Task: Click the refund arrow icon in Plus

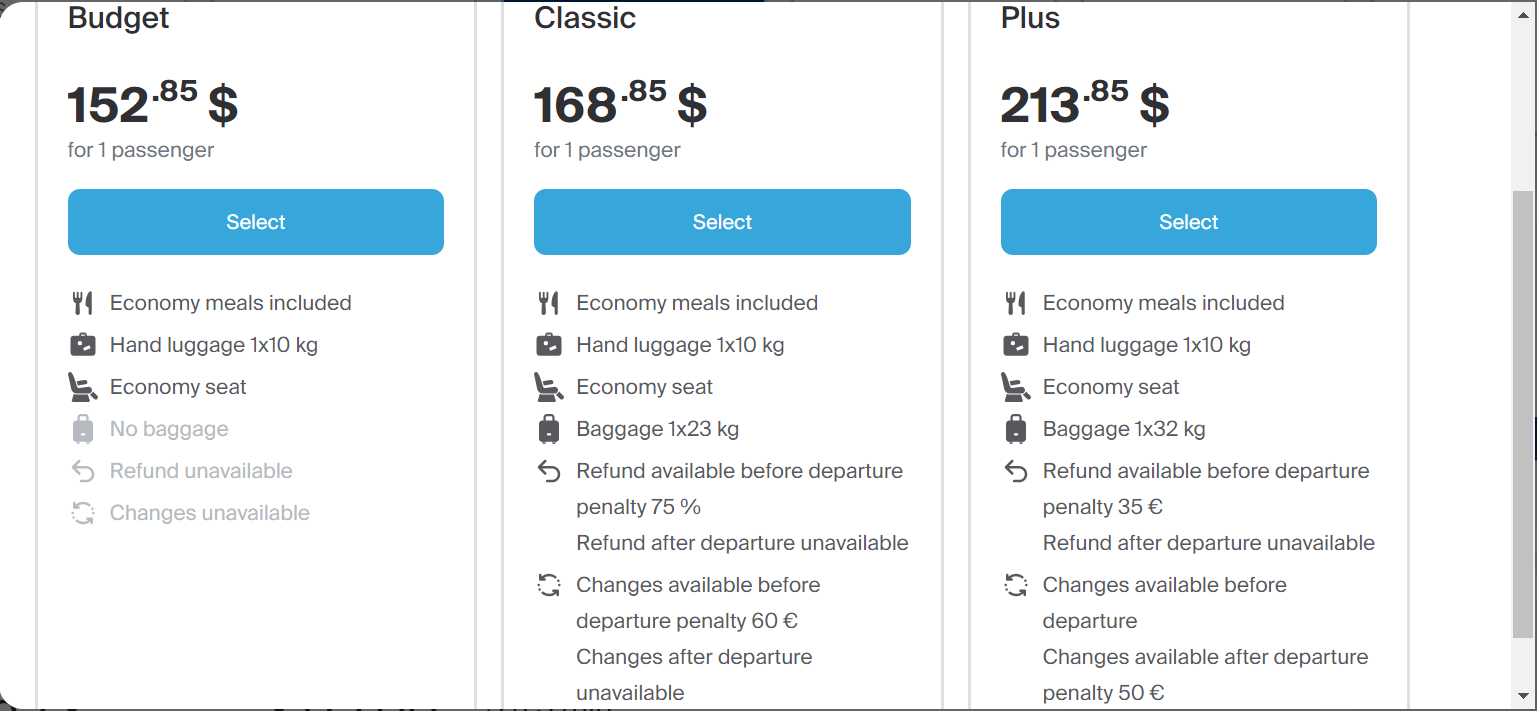Action: [1015, 471]
